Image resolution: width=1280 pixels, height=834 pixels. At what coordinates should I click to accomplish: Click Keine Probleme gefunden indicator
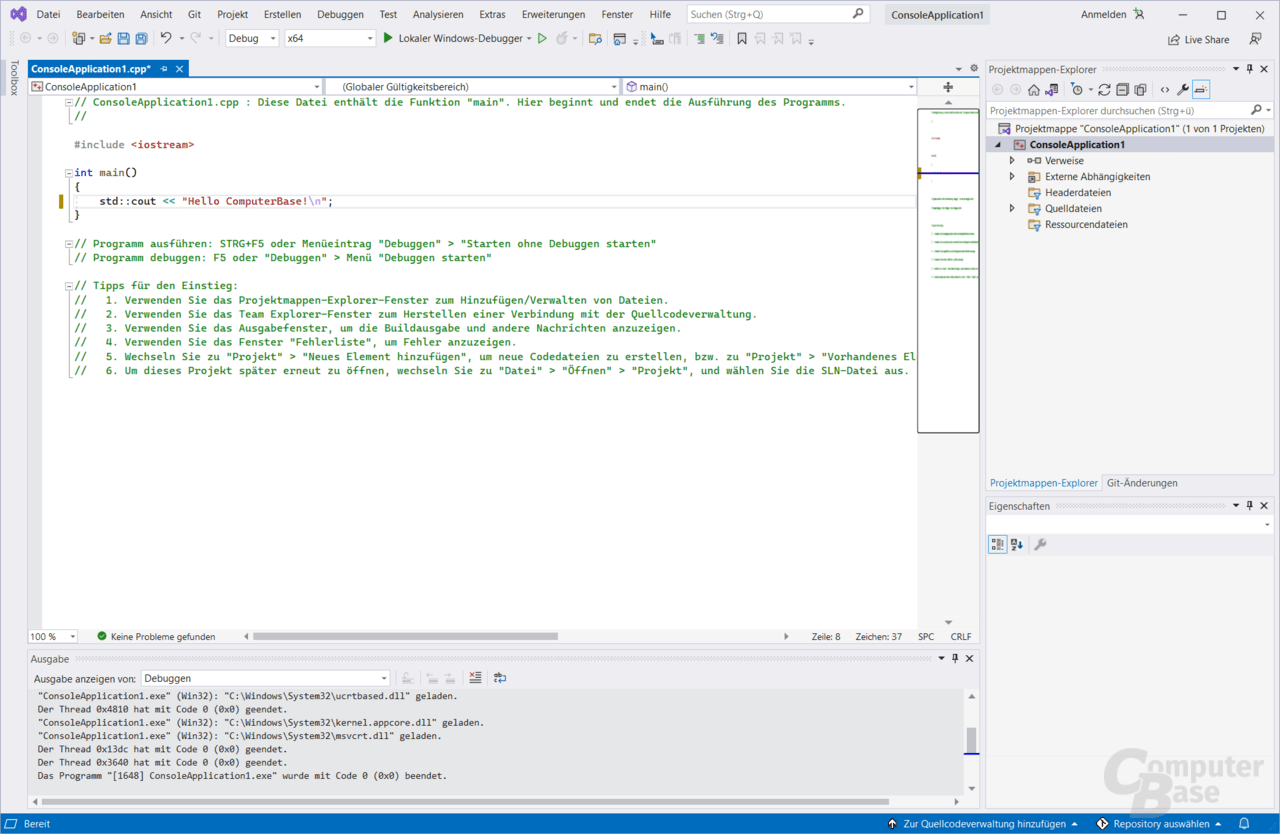(156, 636)
